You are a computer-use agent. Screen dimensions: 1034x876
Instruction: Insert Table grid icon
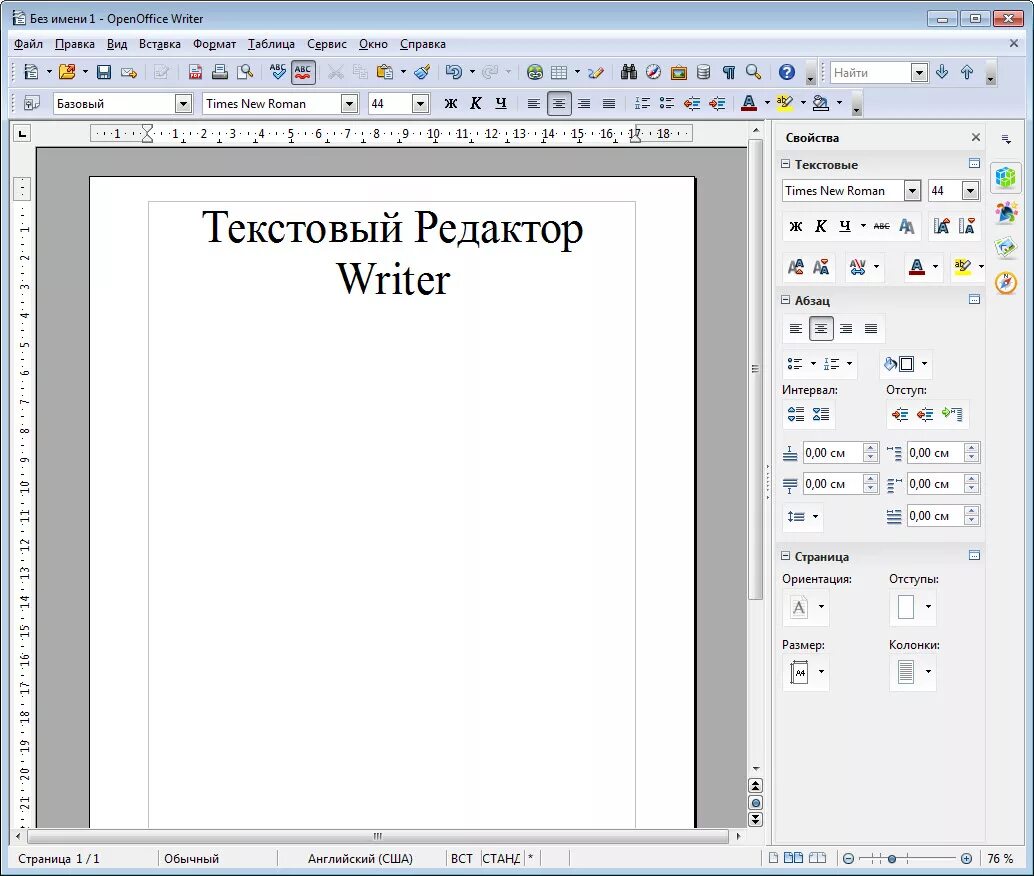click(559, 72)
